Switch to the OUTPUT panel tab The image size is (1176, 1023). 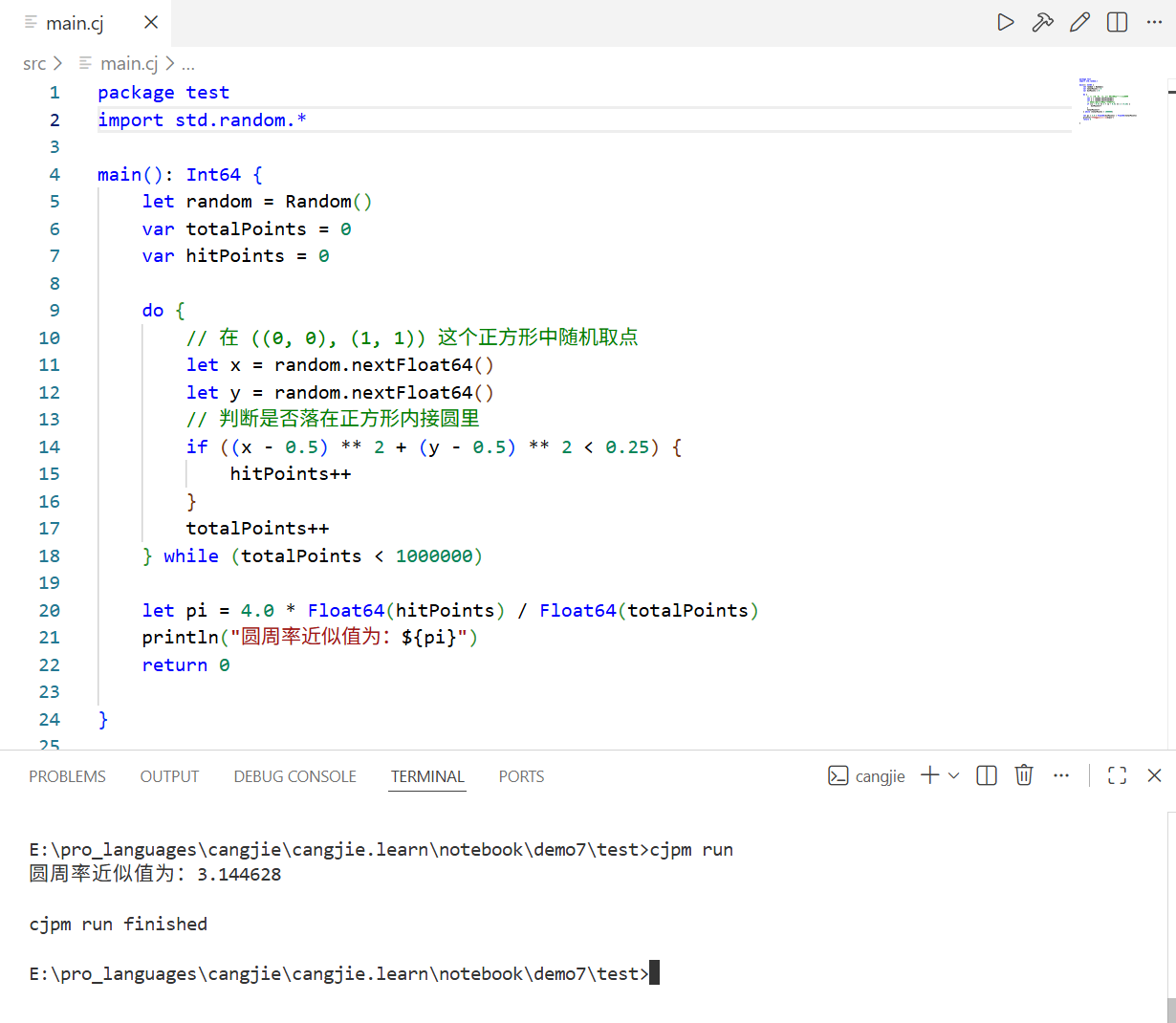coord(169,776)
